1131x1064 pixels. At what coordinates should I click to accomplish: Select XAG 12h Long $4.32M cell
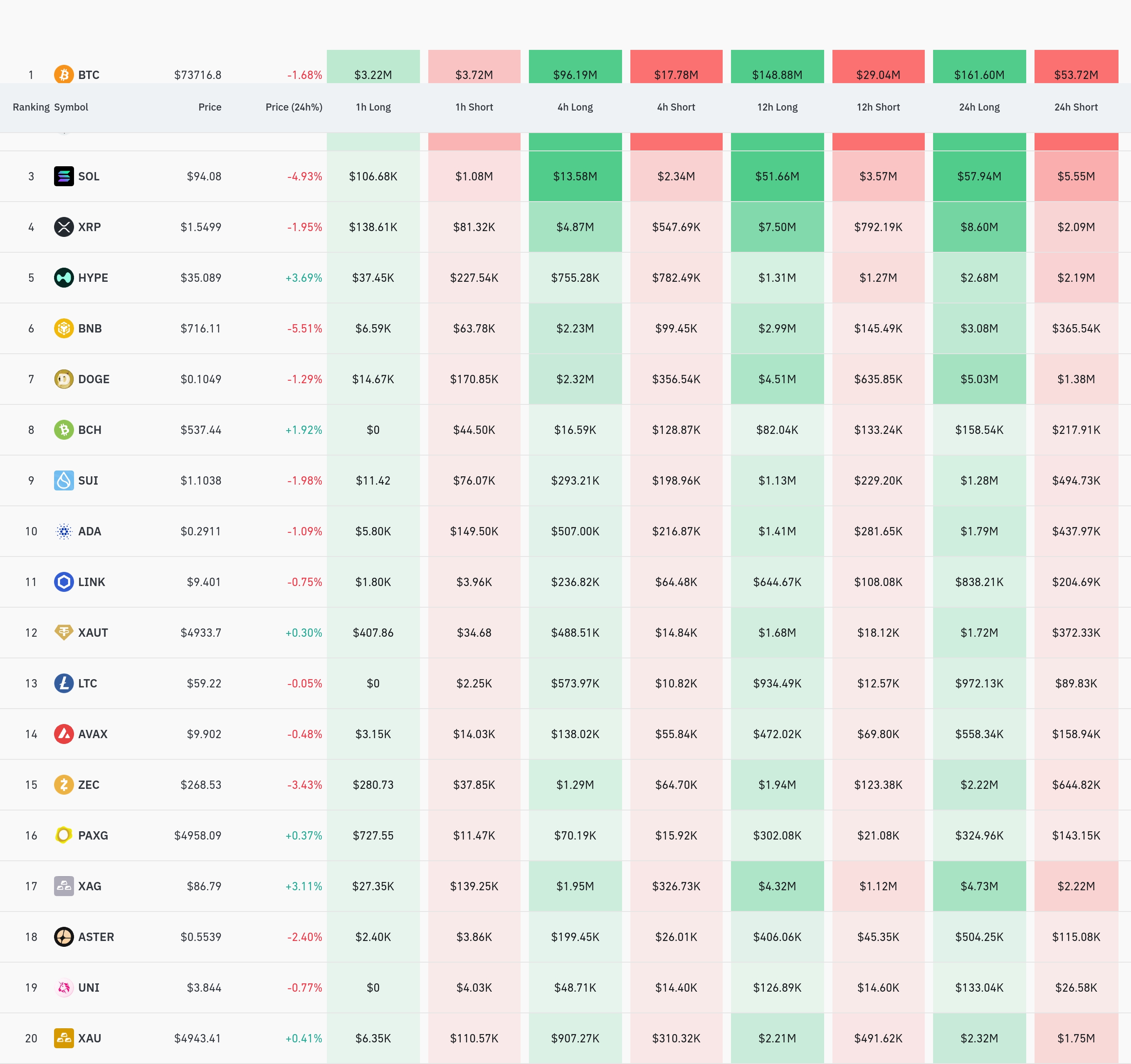(x=777, y=886)
